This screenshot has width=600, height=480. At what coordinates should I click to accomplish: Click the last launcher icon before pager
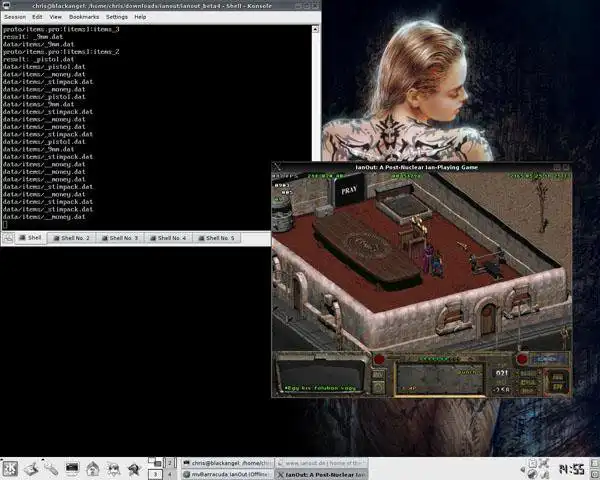(134, 468)
